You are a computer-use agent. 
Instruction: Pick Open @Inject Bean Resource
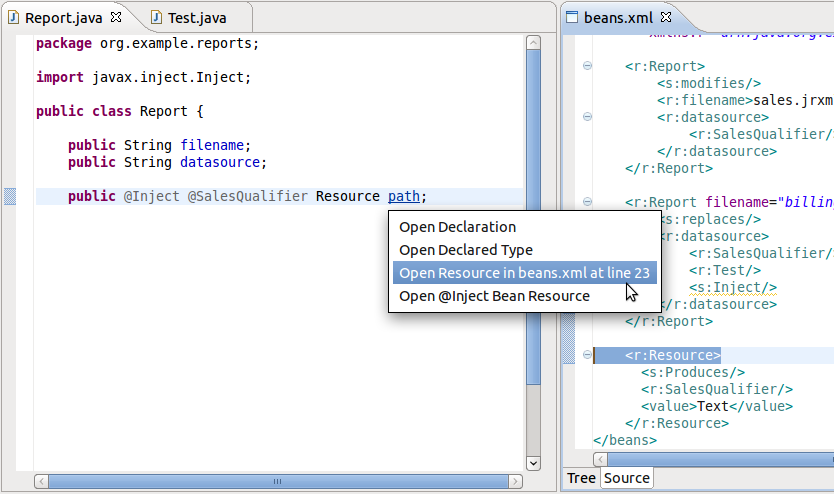(x=494, y=296)
